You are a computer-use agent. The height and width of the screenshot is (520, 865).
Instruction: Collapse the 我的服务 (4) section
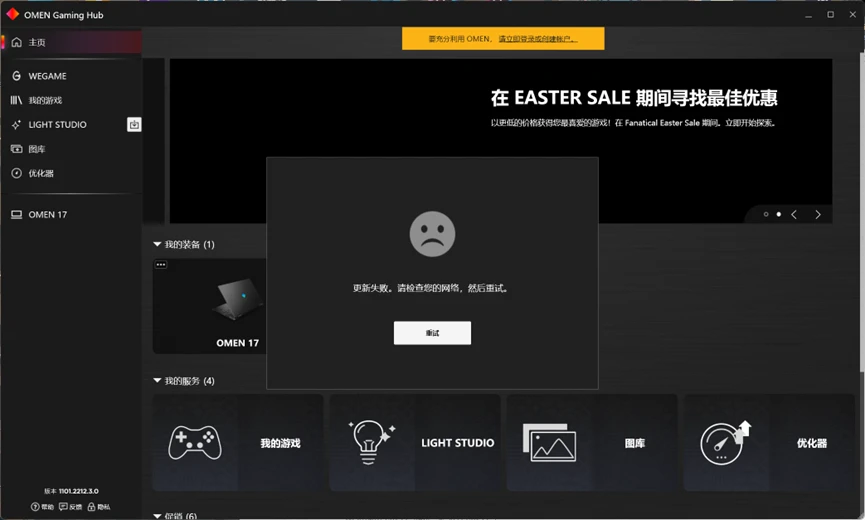click(x=157, y=380)
